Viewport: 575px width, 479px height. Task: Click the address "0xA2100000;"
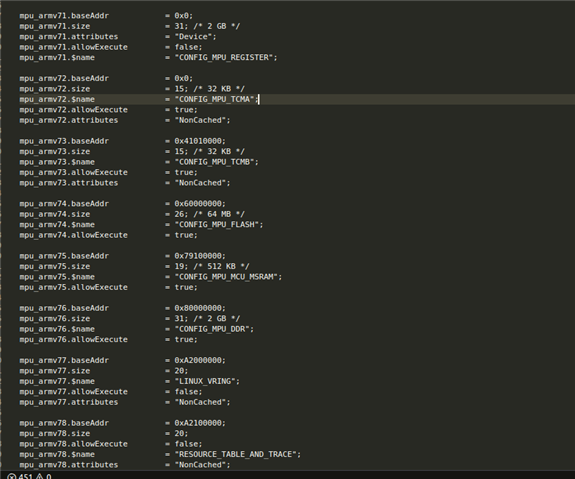tap(200, 423)
